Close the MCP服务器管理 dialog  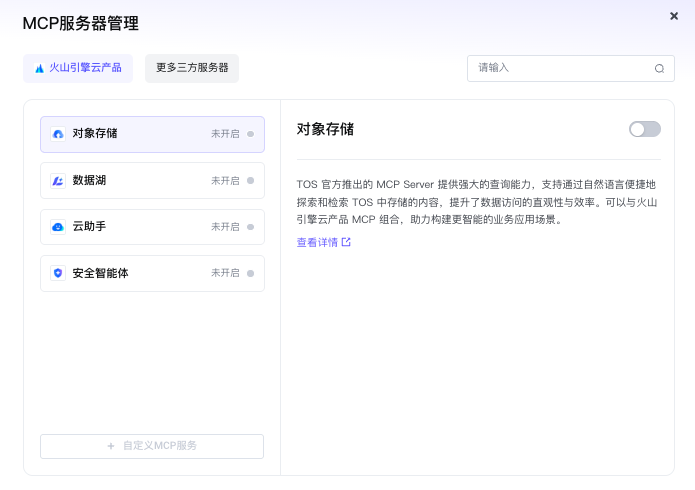pyautogui.click(x=674, y=16)
